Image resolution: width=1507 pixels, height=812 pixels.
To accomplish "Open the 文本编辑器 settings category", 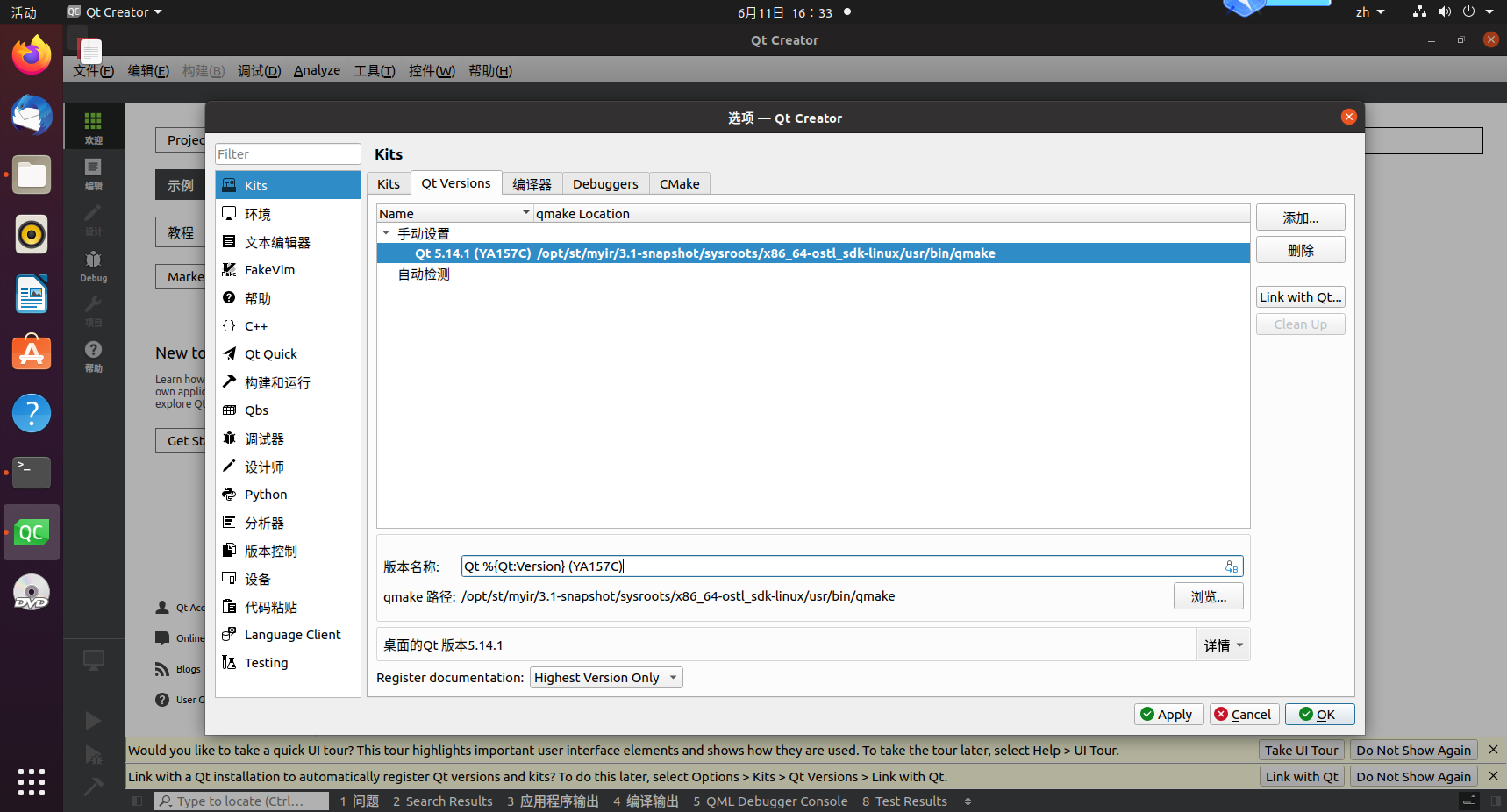I will [288, 242].
